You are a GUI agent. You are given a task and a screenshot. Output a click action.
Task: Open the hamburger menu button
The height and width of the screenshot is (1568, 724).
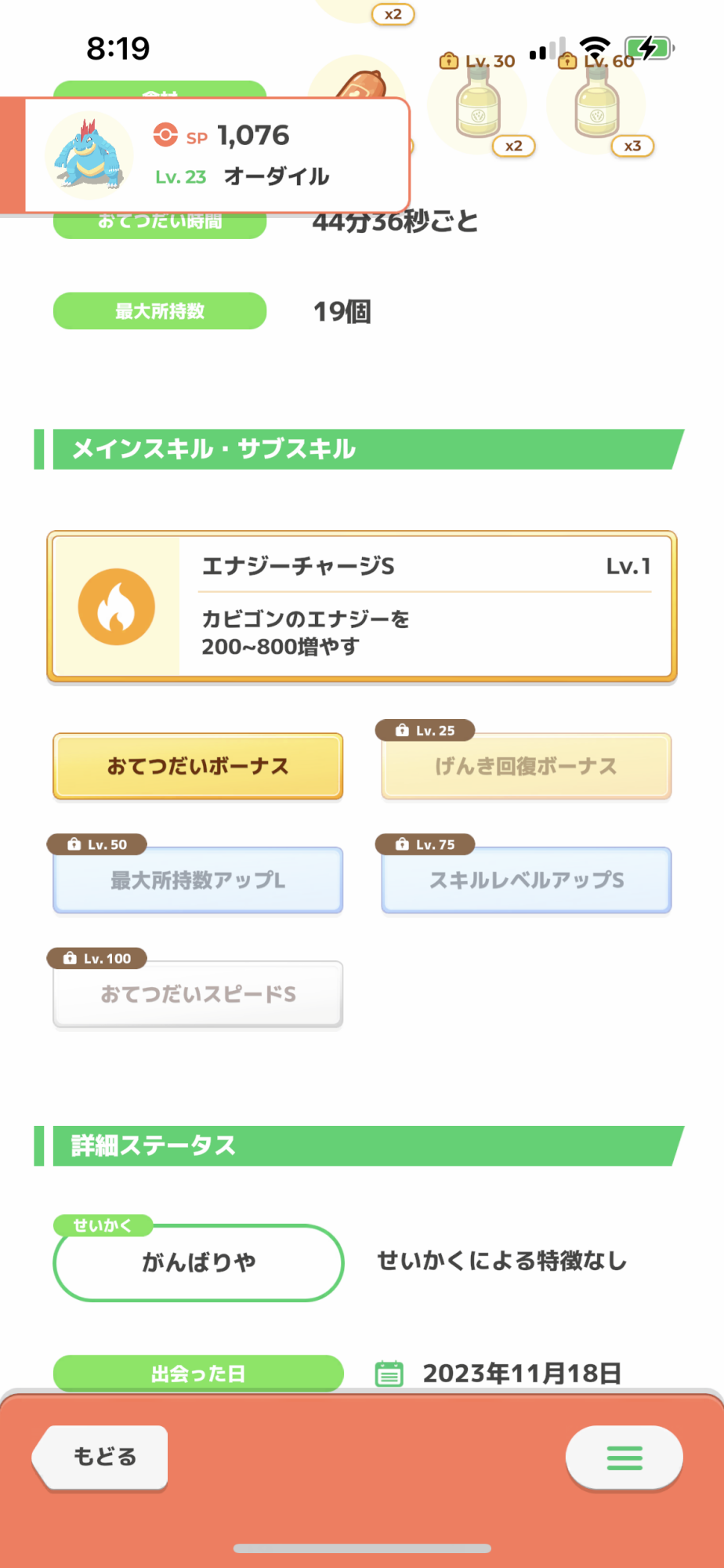click(624, 1457)
